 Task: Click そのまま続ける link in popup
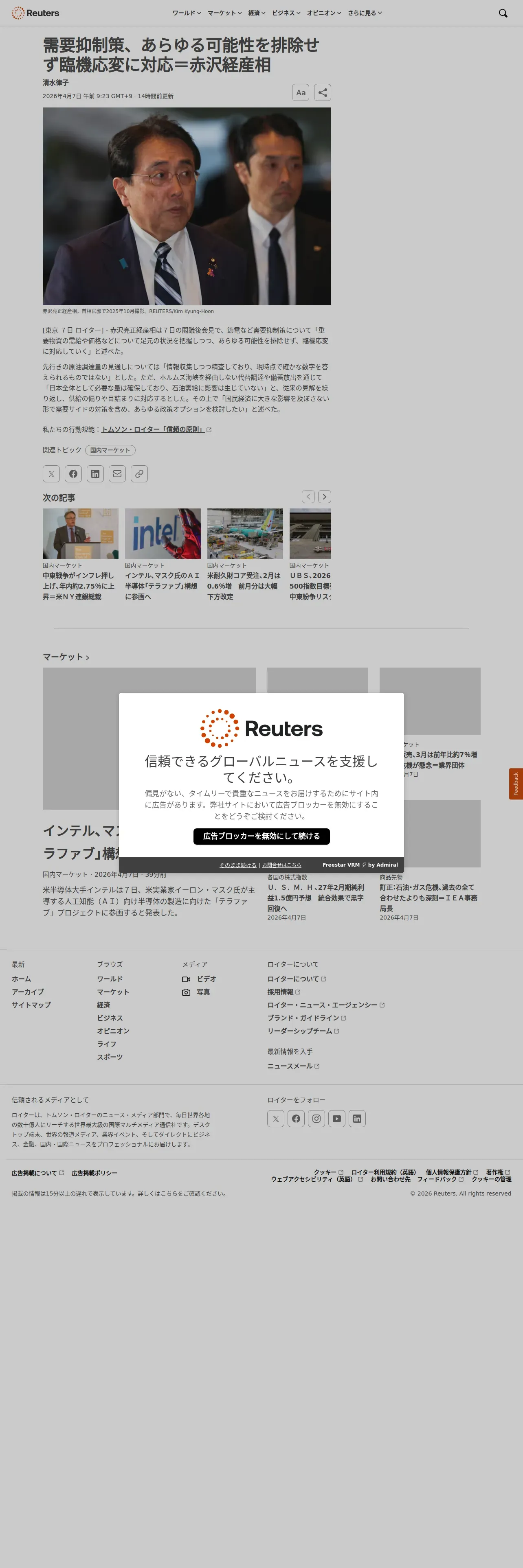(238, 865)
